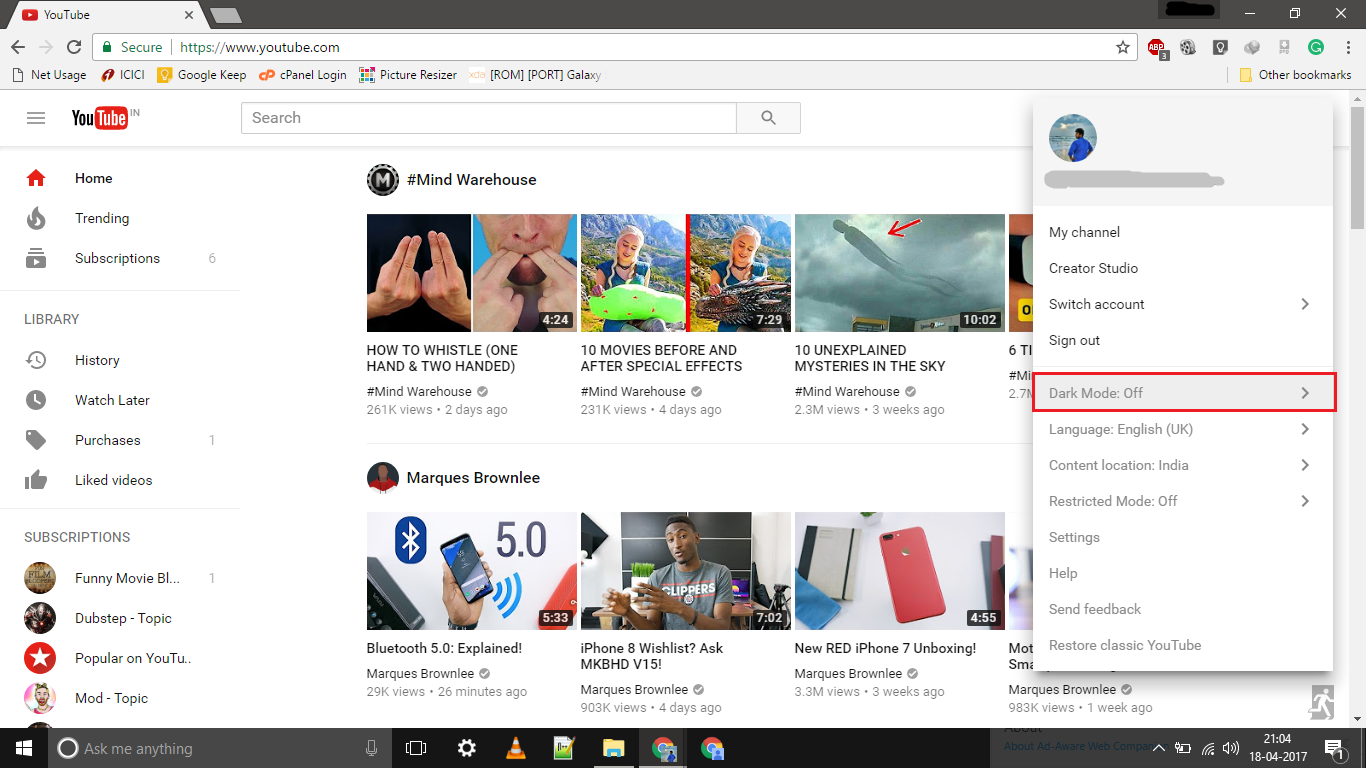Open iPhone 8 Wishlist video thumbnail
The image size is (1366, 768).
coord(686,571)
